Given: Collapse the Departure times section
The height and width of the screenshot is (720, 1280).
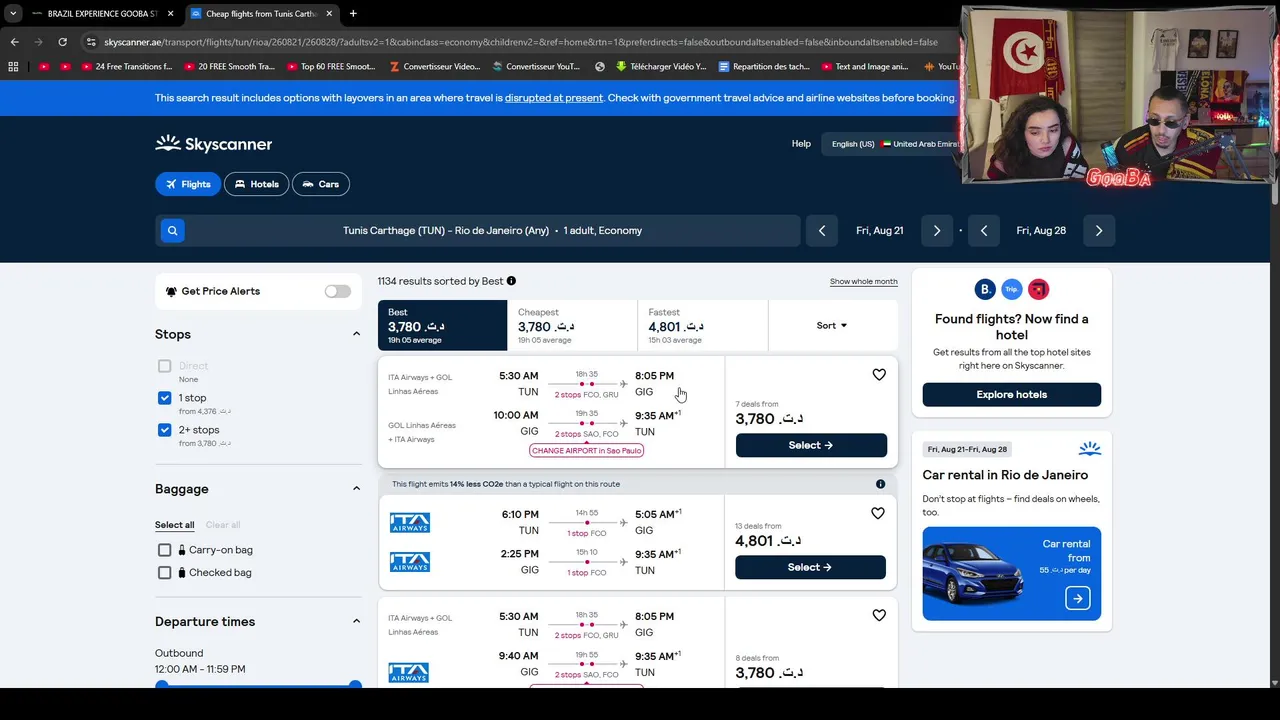Looking at the screenshot, I should click(x=356, y=621).
